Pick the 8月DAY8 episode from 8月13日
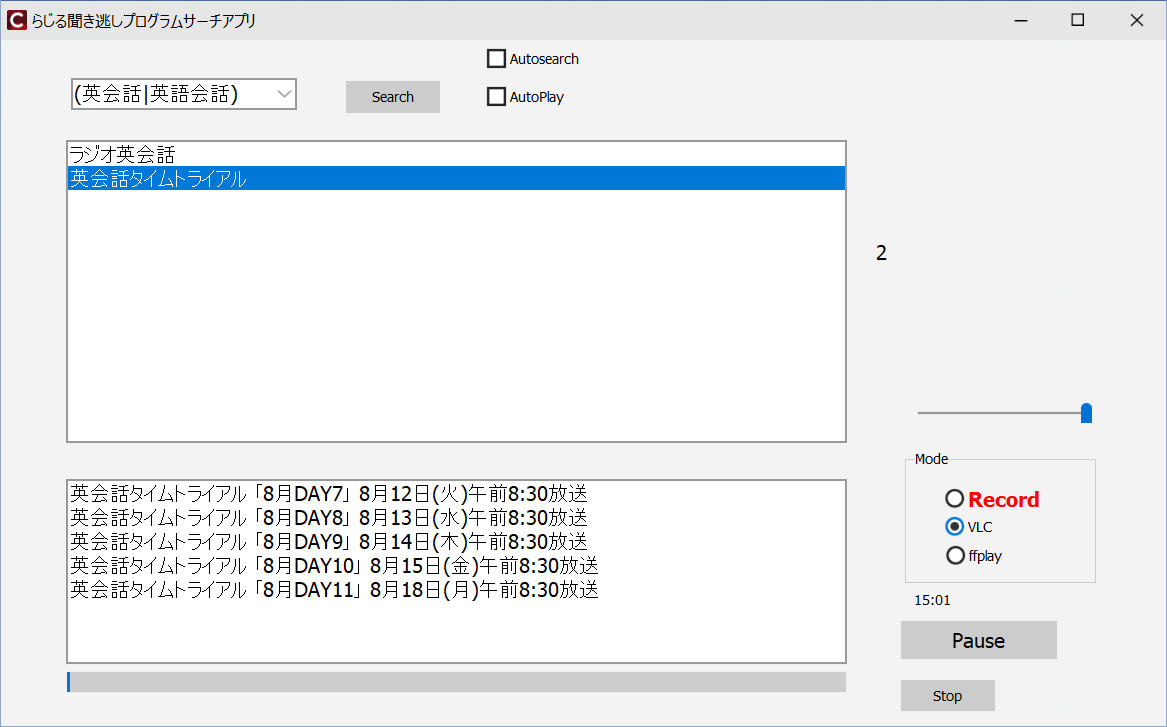 [329, 517]
